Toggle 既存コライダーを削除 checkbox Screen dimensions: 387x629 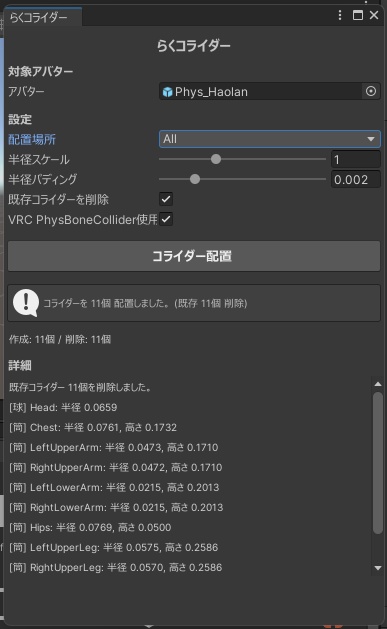tap(166, 199)
